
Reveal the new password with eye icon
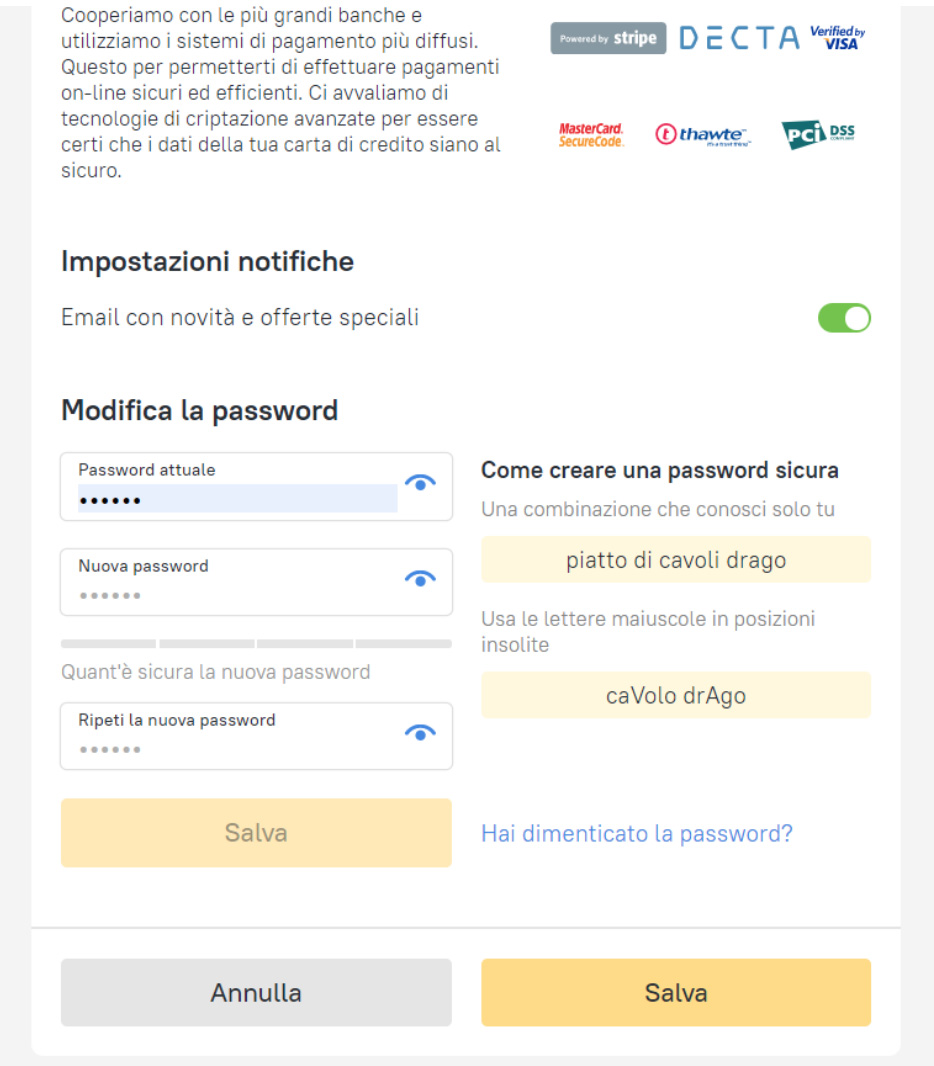click(421, 578)
